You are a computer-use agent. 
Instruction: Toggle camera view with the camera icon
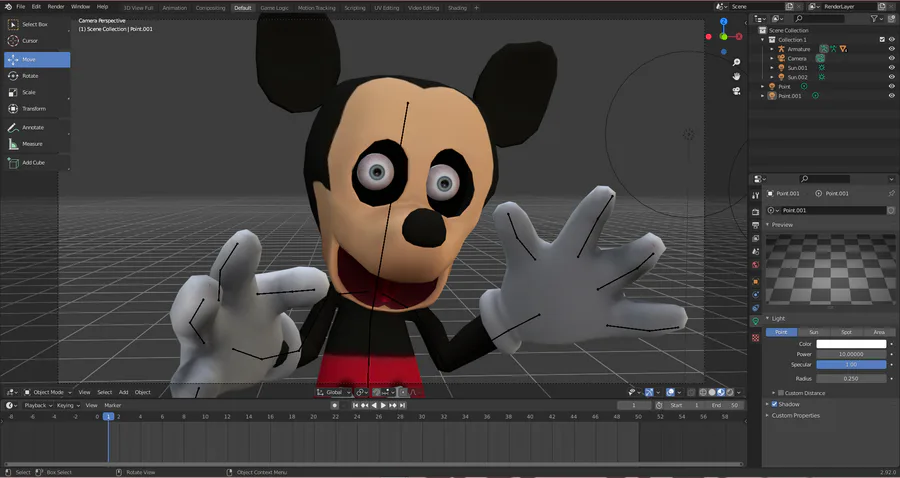[x=736, y=91]
